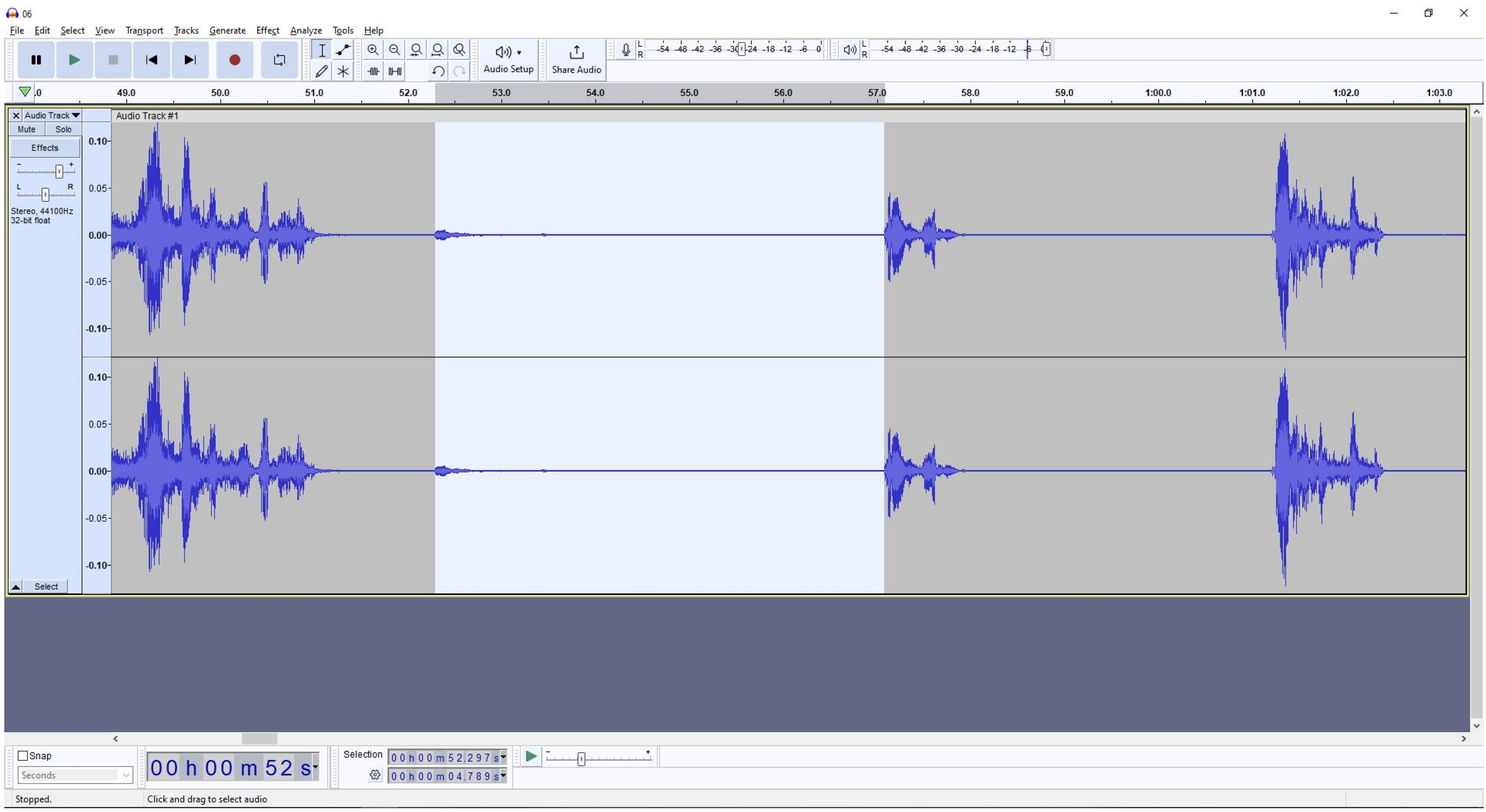
Task: Open the Seconds snap unit combo box
Action: tap(75, 776)
